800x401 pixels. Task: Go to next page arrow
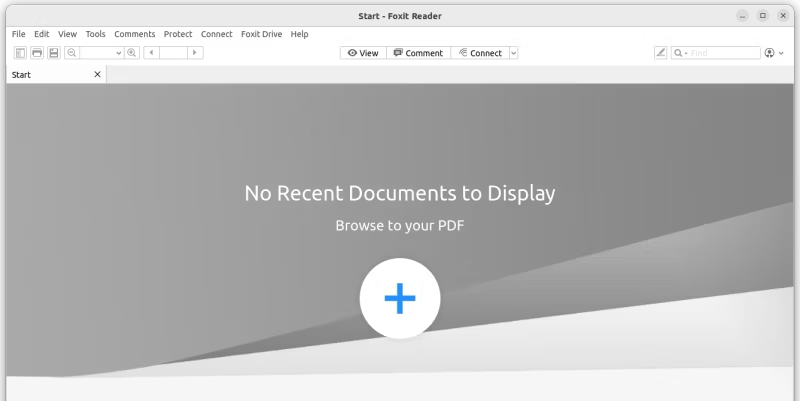click(x=195, y=53)
